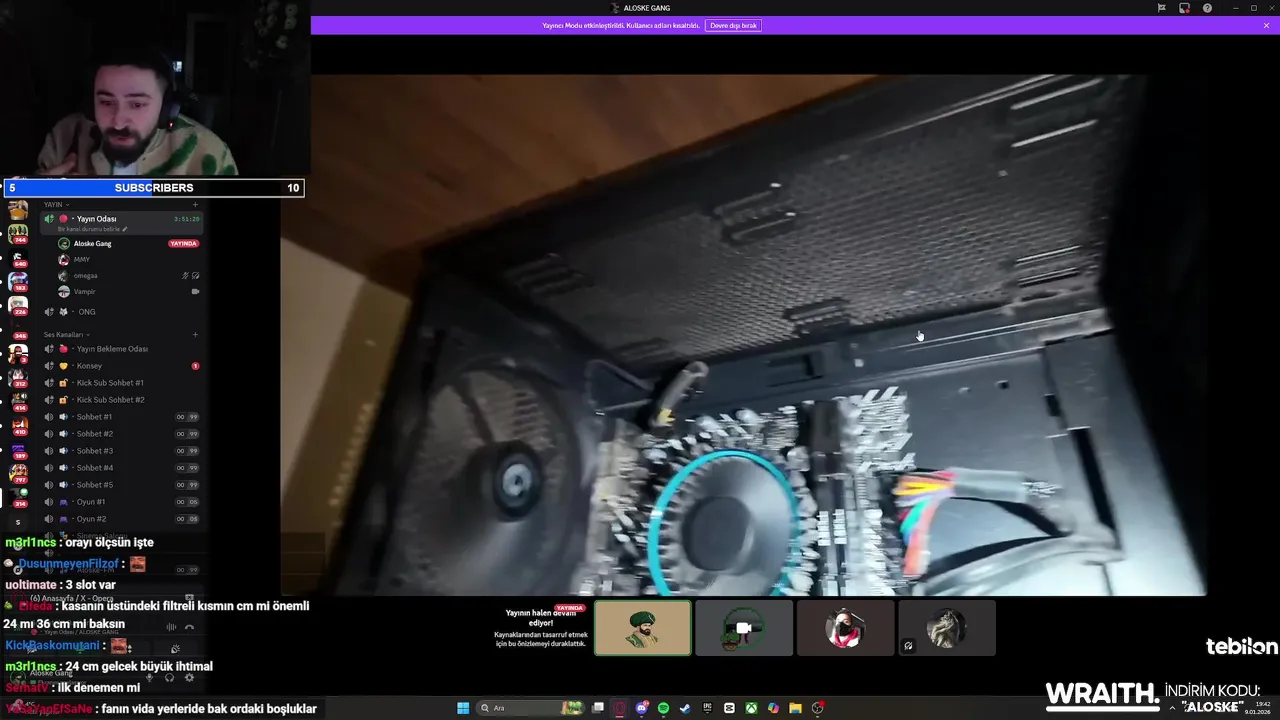Open the server icon with 189 badge

click(x=18, y=449)
